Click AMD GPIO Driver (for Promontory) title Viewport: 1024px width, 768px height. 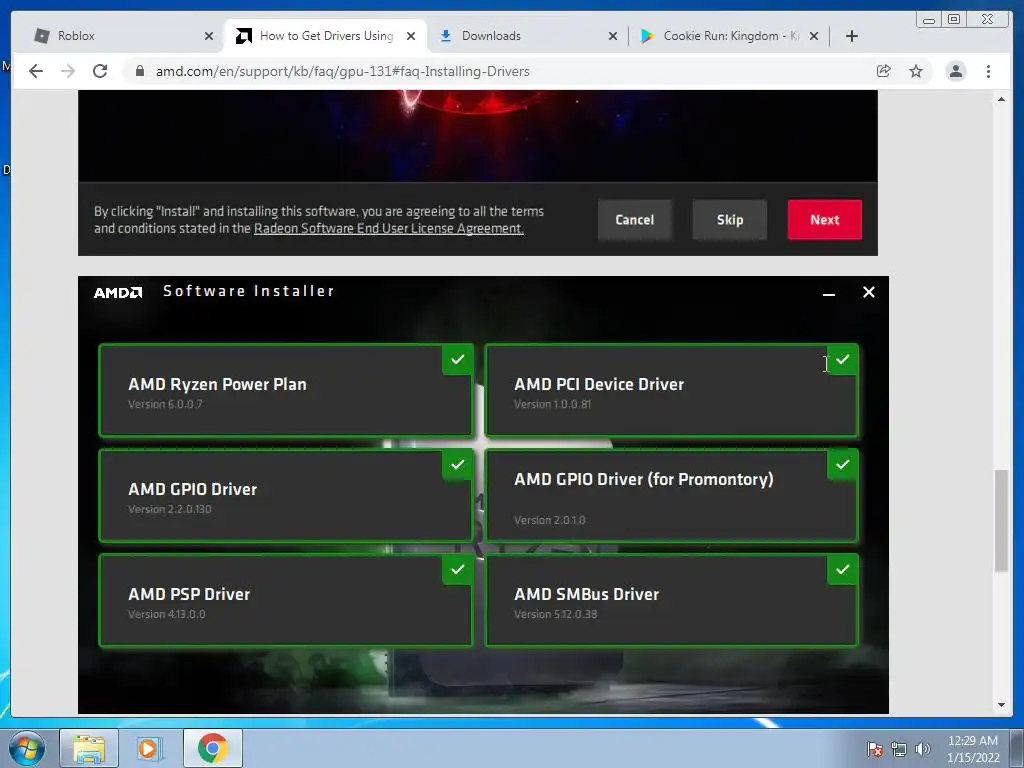coord(644,480)
